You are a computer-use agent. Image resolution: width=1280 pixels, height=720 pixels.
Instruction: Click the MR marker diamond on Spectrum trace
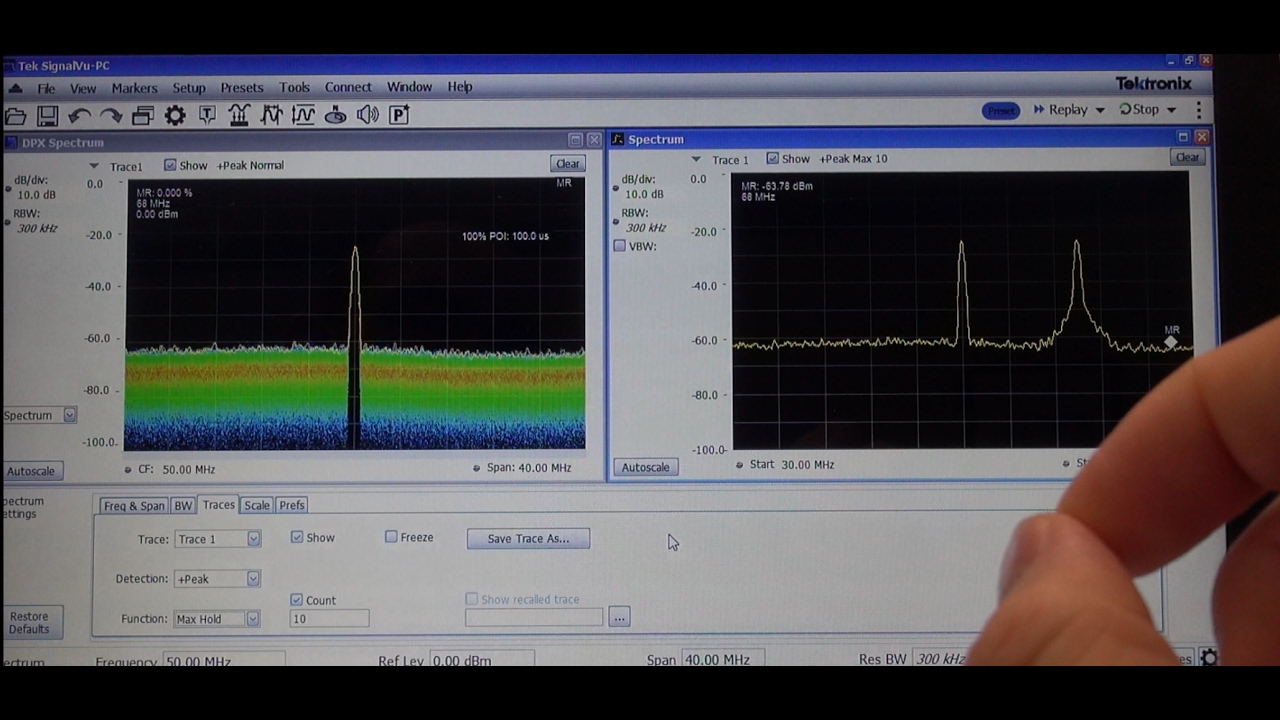pos(1171,343)
